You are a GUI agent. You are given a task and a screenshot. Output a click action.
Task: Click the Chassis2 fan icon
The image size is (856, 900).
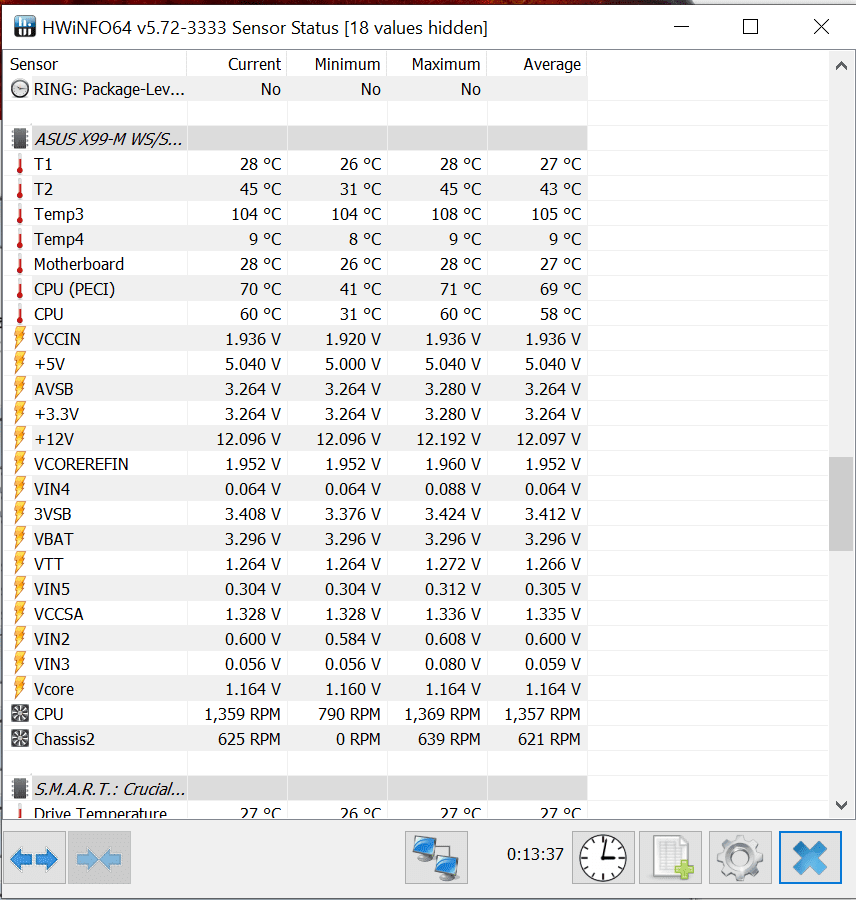[x=20, y=739]
